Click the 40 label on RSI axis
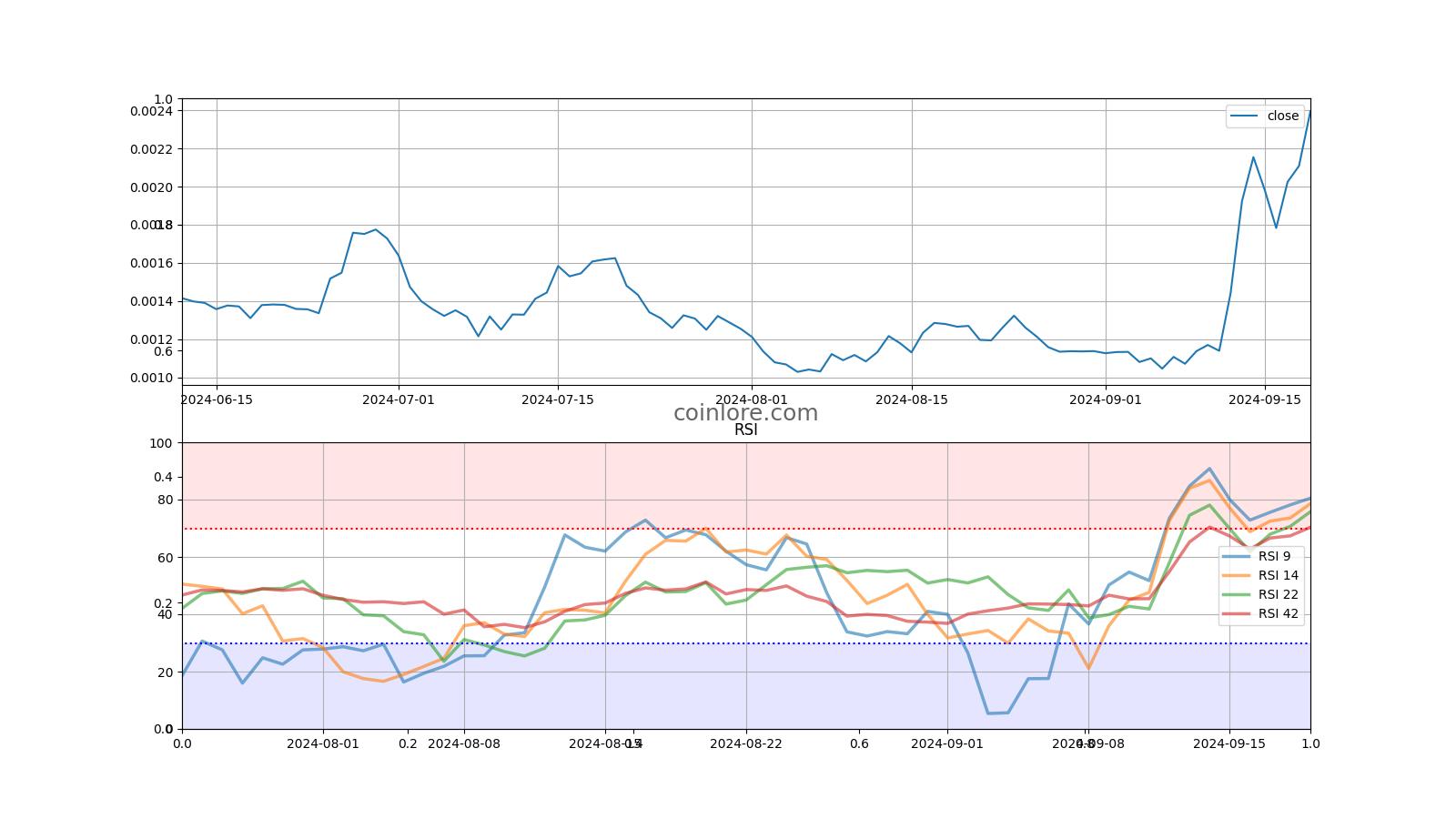This screenshot has width=1456, height=819. 165,615
